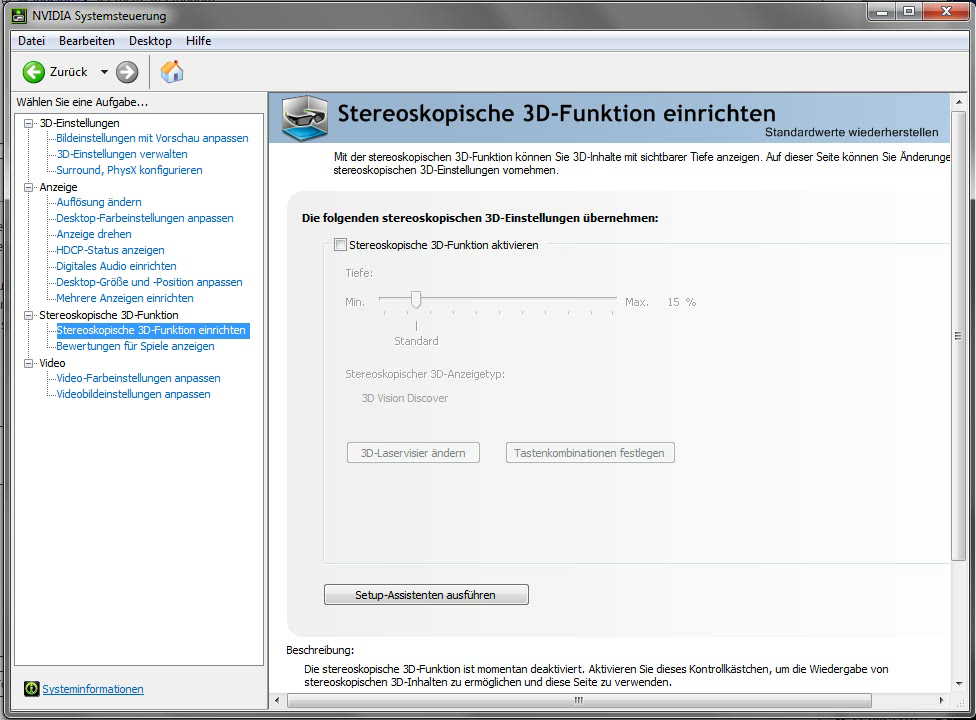Click the 3D Vision Discover display type text
The width and height of the screenshot is (976, 720).
405,398
